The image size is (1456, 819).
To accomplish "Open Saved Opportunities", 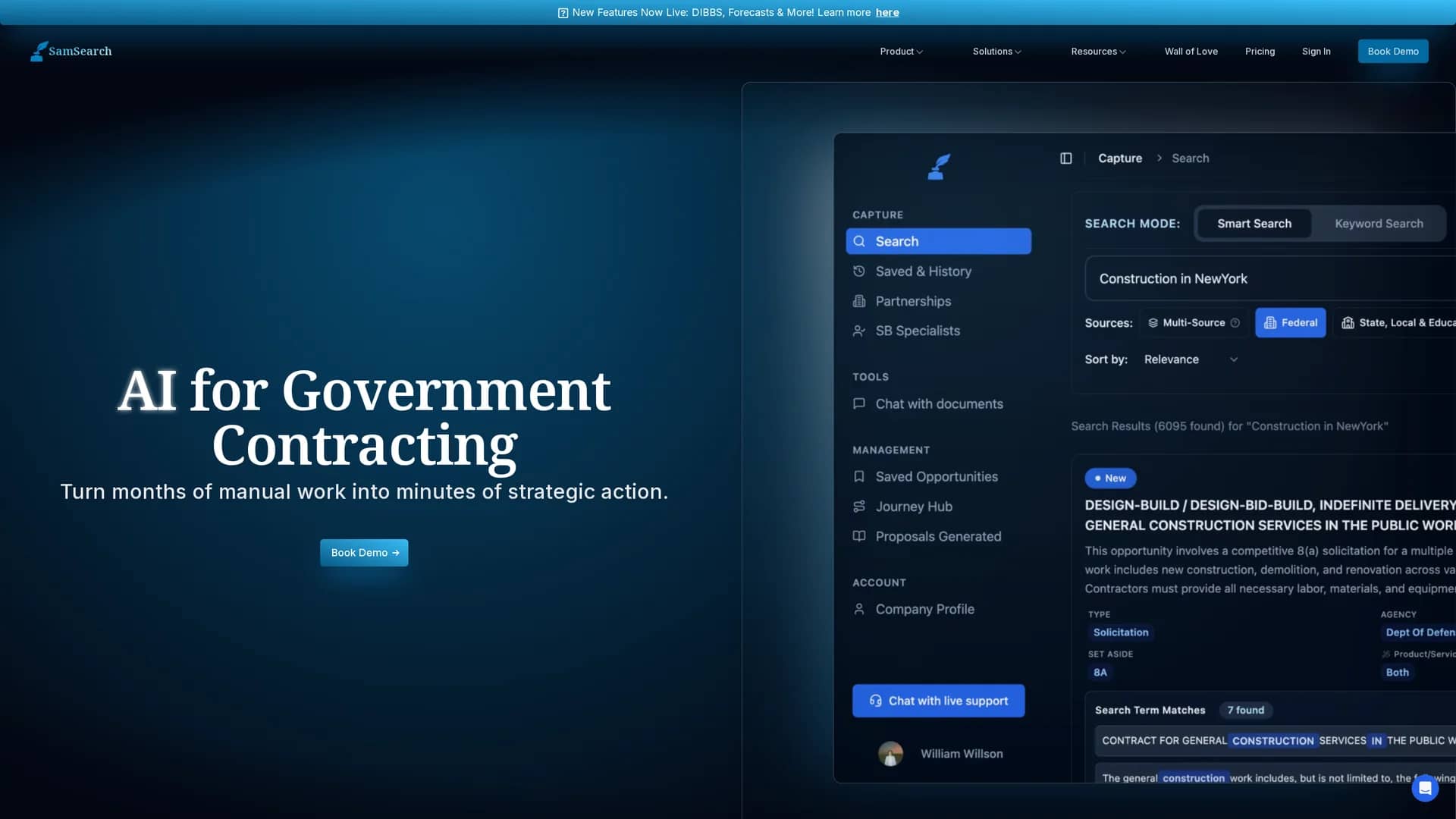I will [938, 477].
